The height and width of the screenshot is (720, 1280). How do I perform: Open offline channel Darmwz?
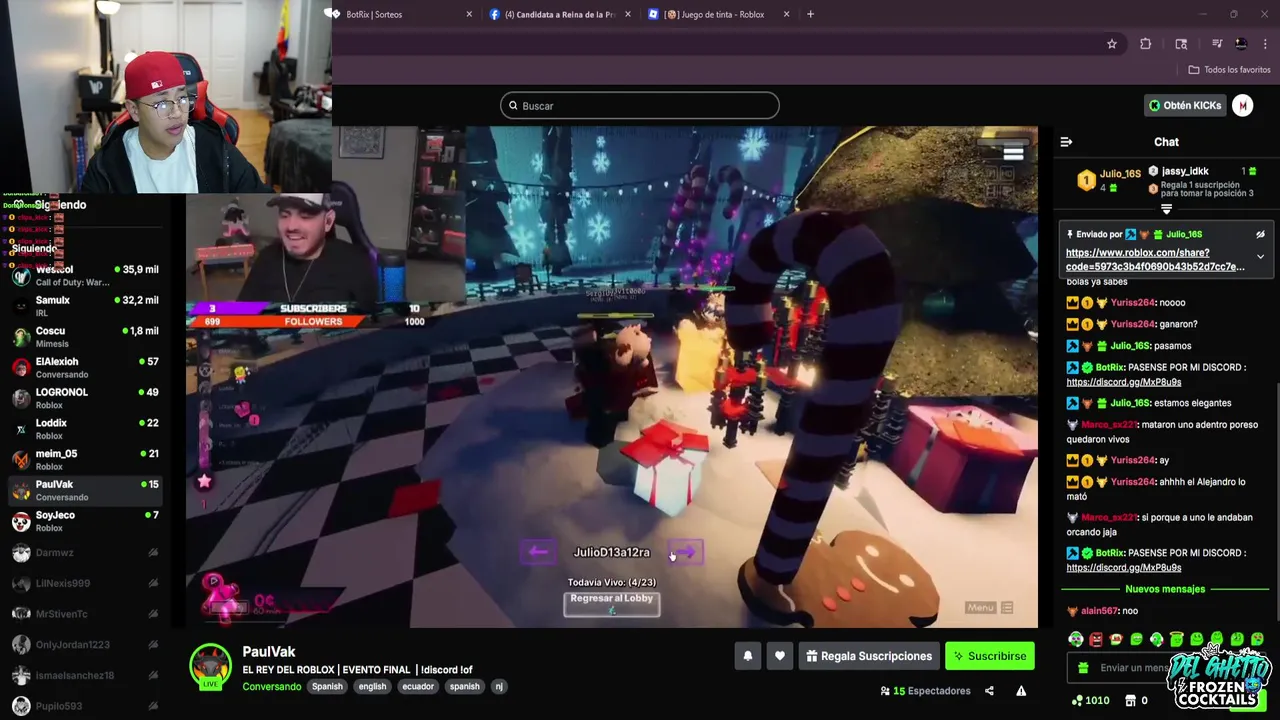click(85, 552)
